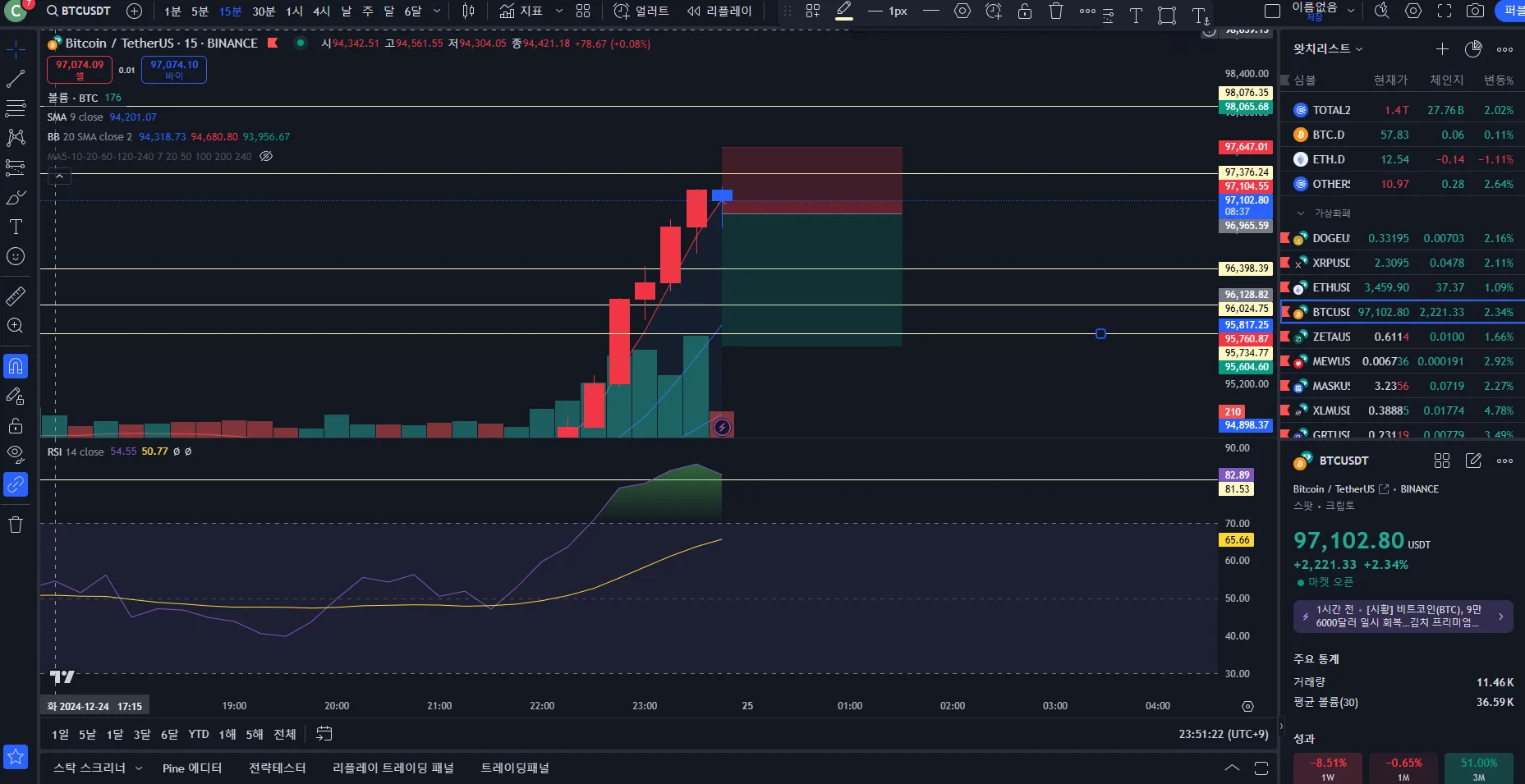Select the ruler measure tool
Viewport: 1525px width, 784px height.
(x=16, y=296)
